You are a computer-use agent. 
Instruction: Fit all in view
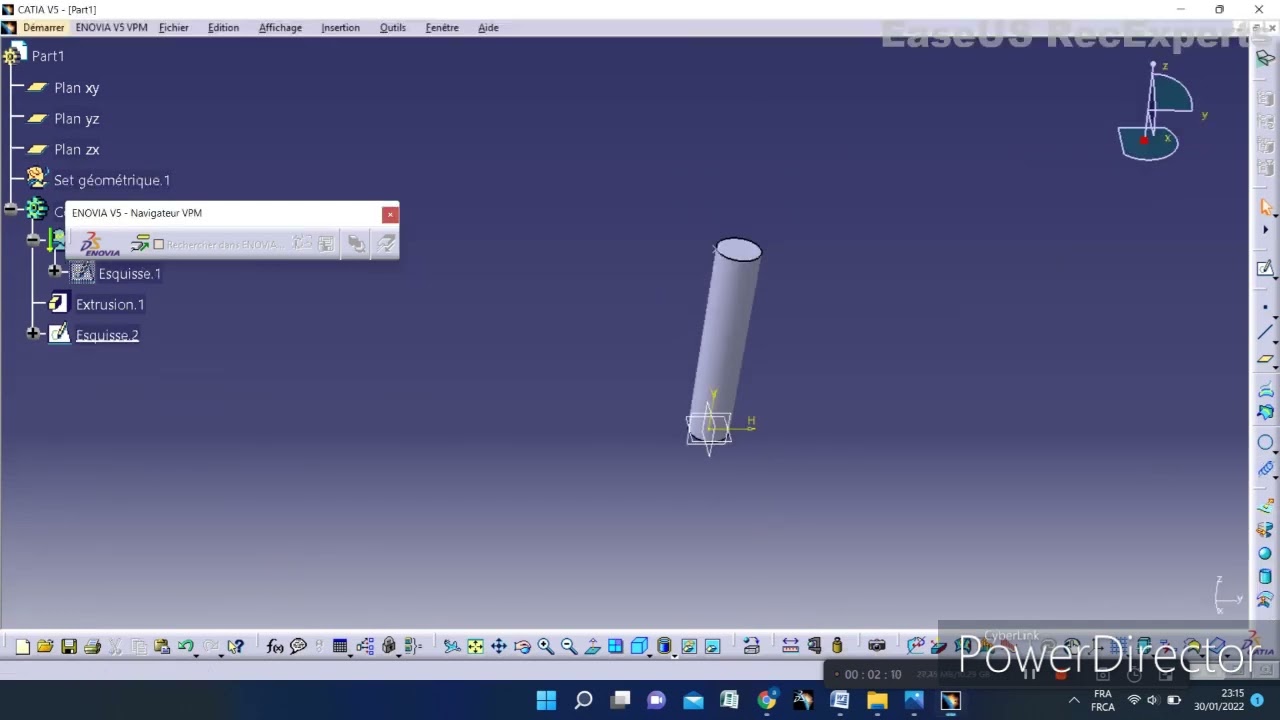point(475,647)
